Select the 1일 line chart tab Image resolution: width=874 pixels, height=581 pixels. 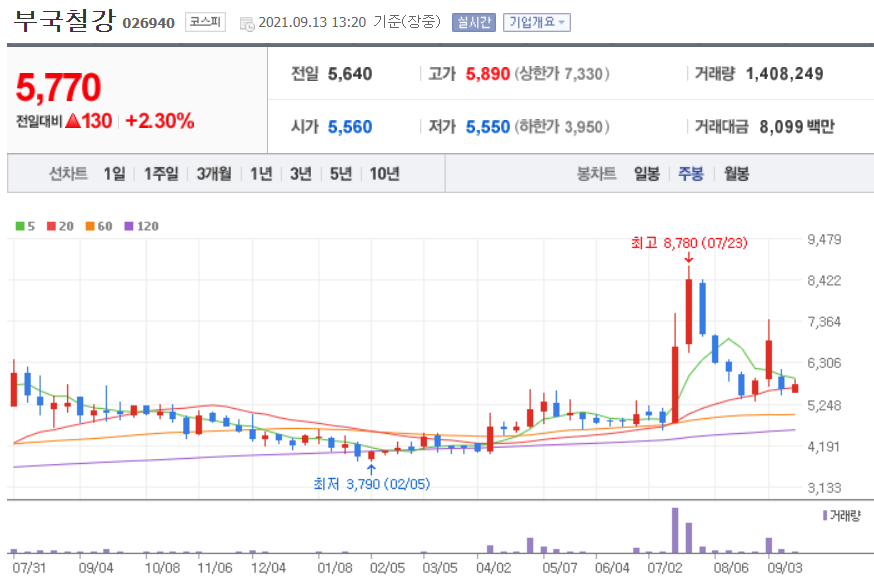point(114,174)
